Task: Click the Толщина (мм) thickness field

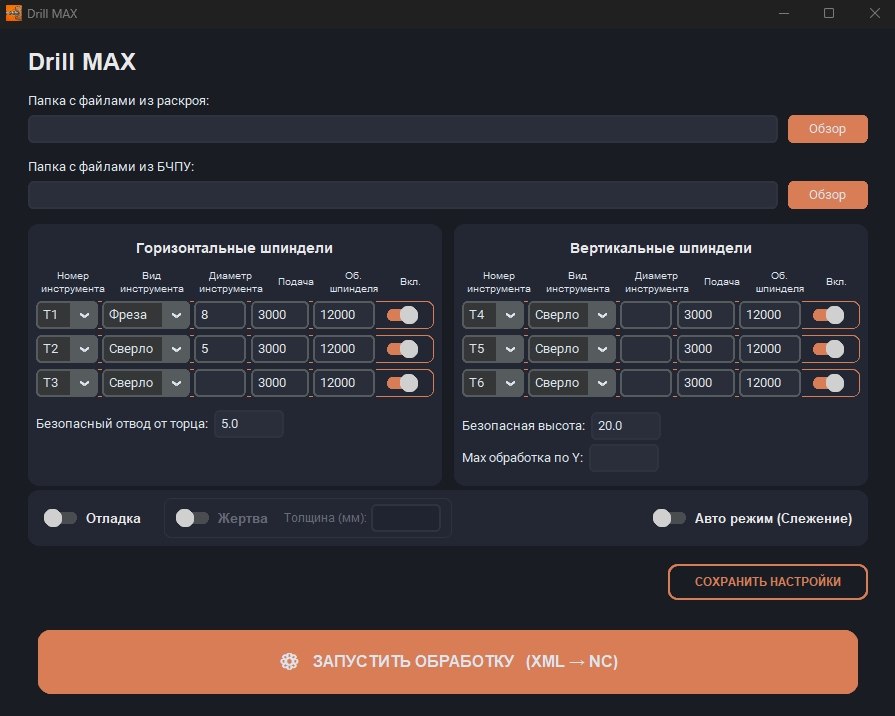Action: [x=406, y=518]
